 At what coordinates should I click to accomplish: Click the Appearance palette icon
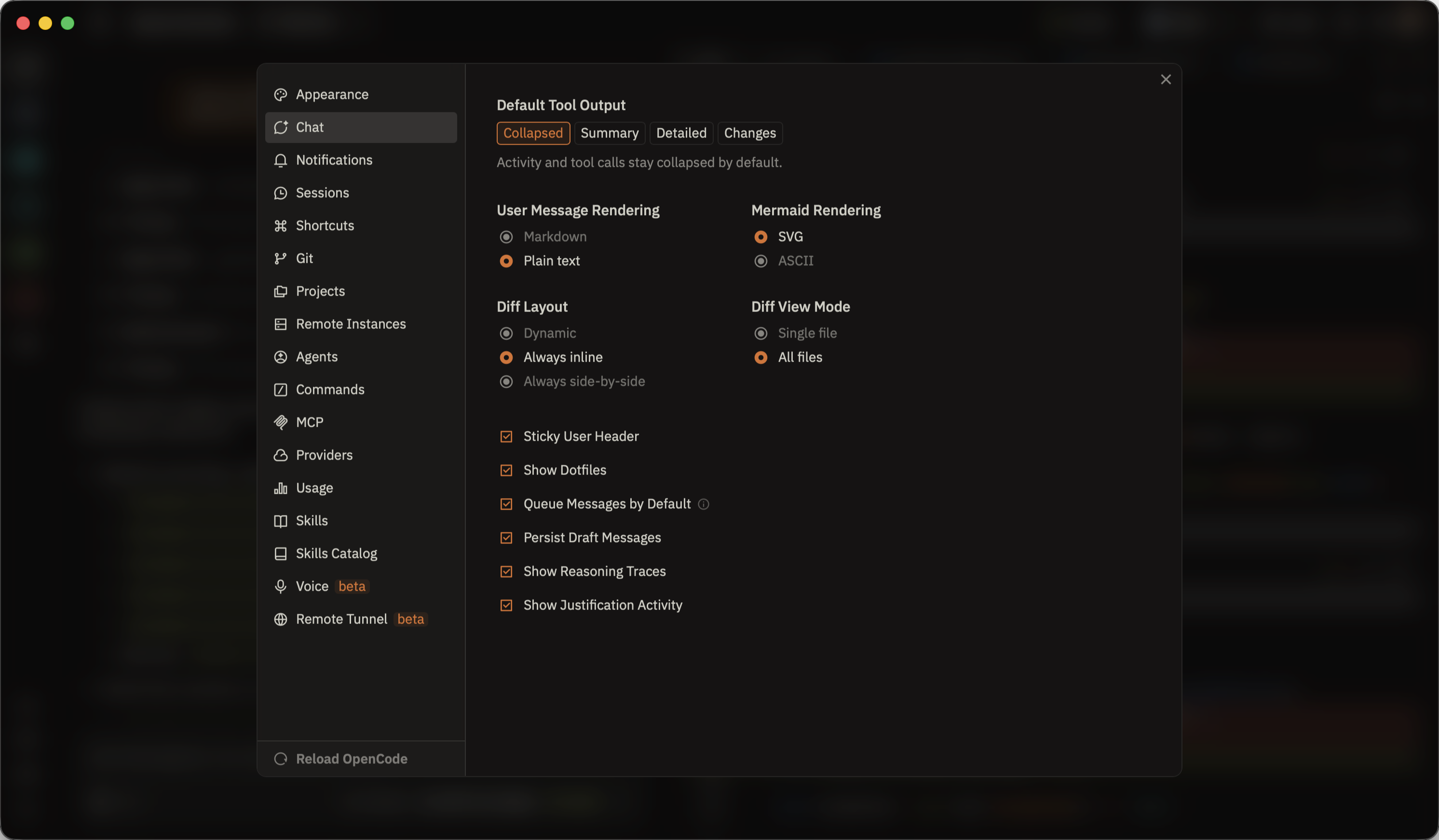coord(280,95)
